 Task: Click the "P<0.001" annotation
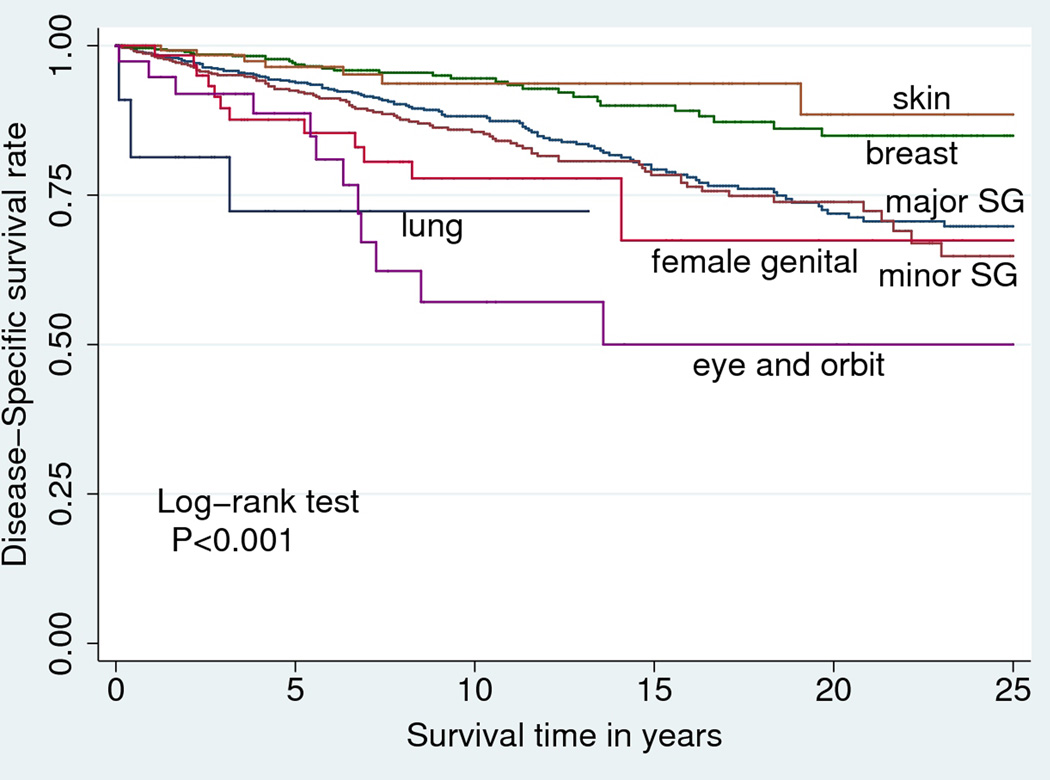[231, 541]
